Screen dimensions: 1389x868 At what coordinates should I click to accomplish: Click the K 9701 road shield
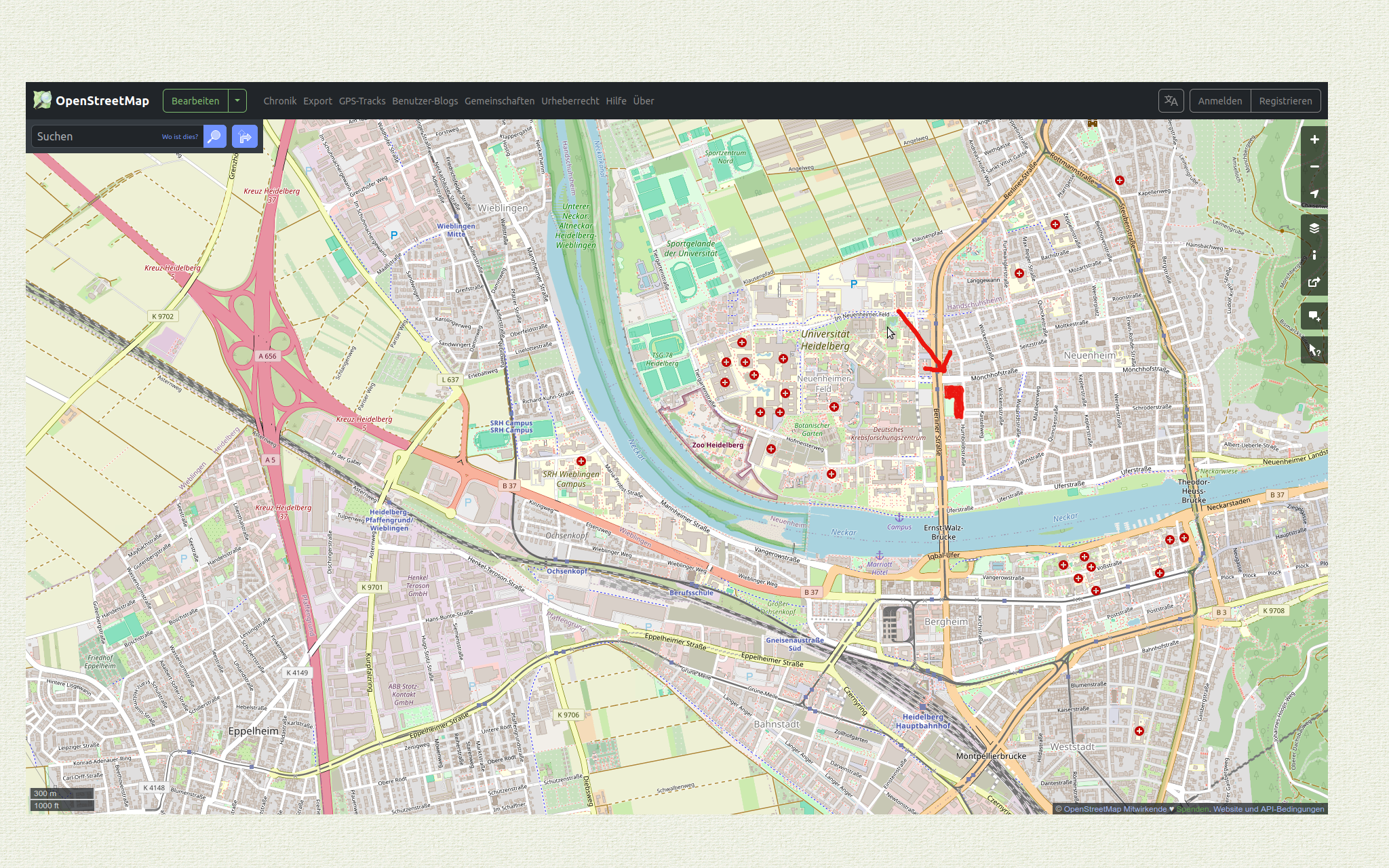pos(372,587)
